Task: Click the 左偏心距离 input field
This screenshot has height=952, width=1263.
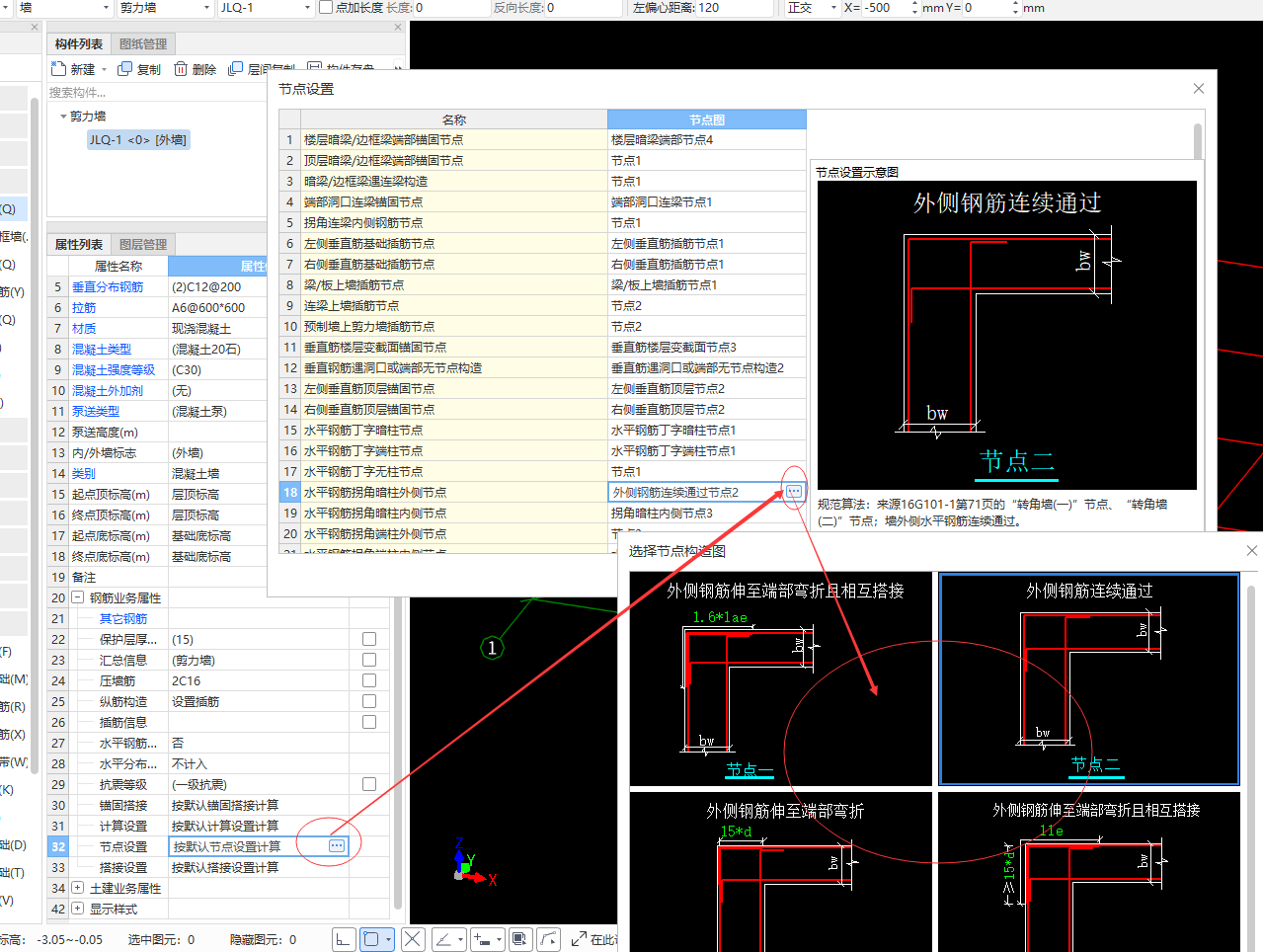Action: [734, 8]
